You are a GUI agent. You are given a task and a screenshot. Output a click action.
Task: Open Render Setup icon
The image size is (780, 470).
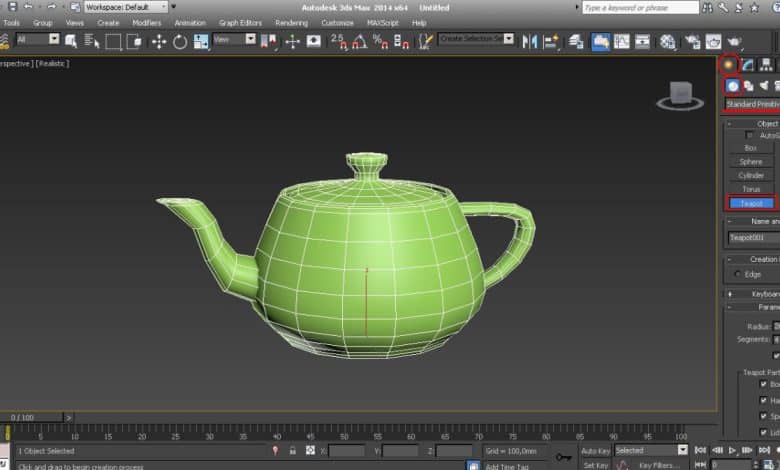coord(692,41)
